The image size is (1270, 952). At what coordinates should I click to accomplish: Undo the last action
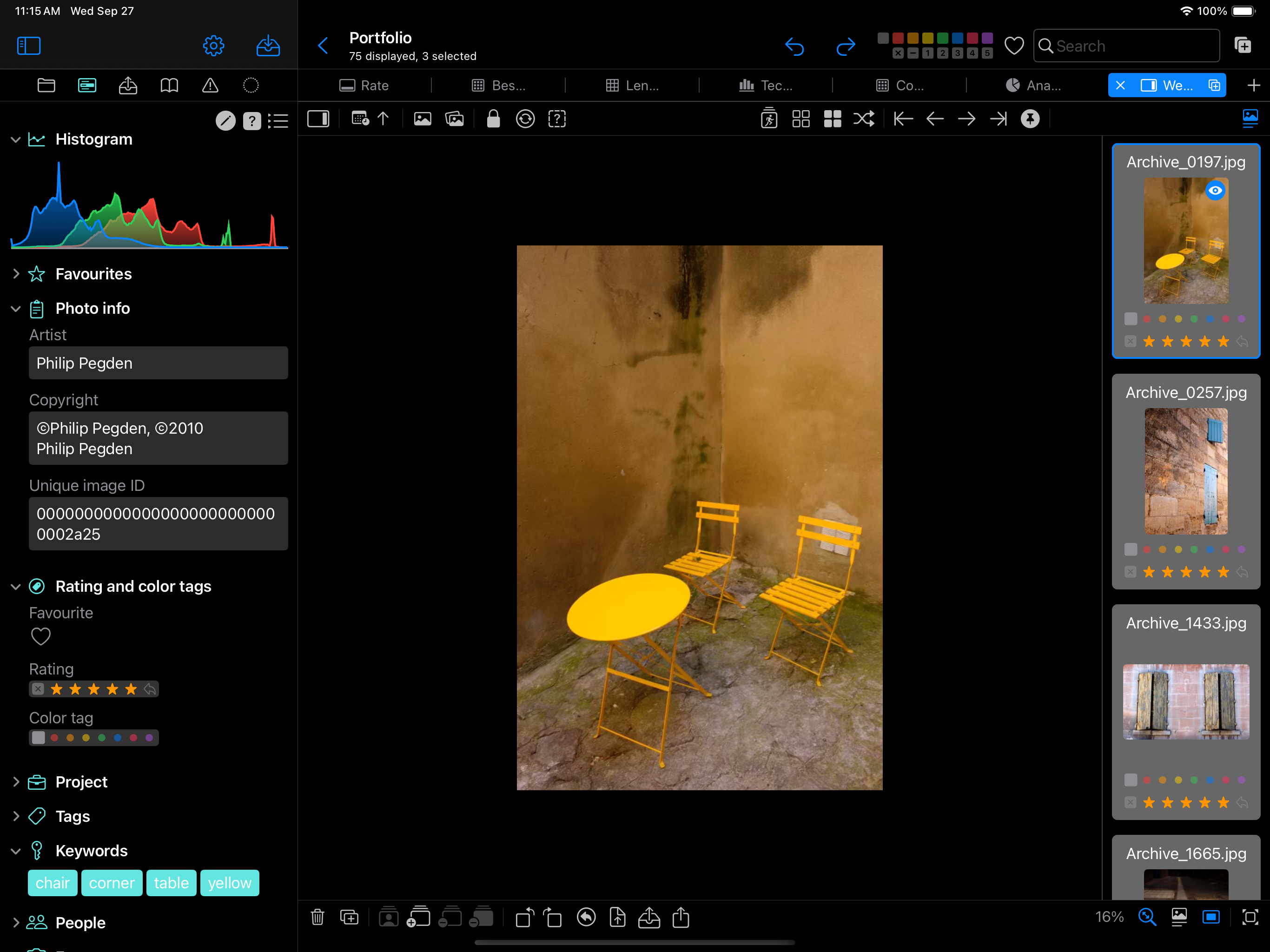794,46
